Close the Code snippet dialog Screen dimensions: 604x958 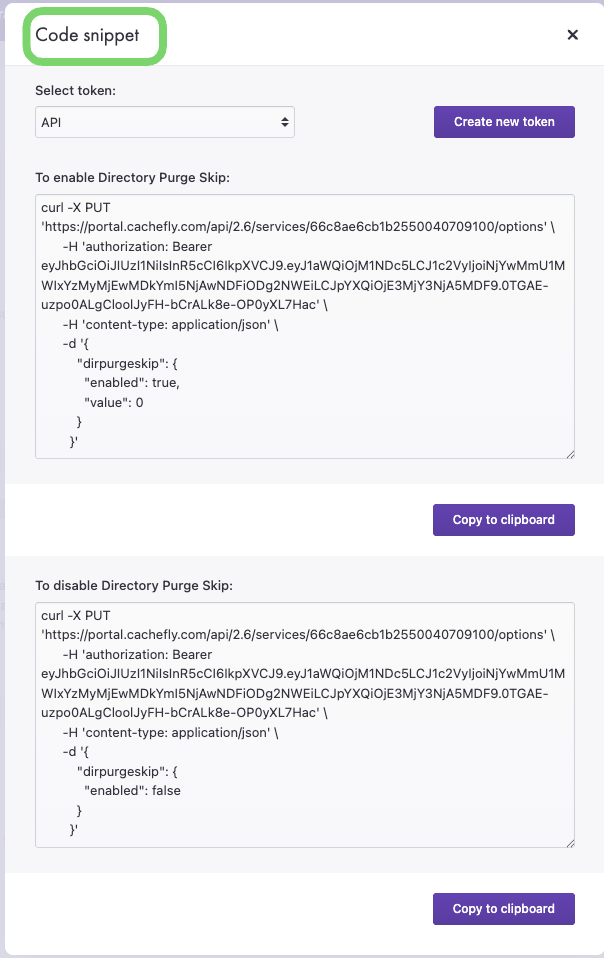[x=573, y=35]
